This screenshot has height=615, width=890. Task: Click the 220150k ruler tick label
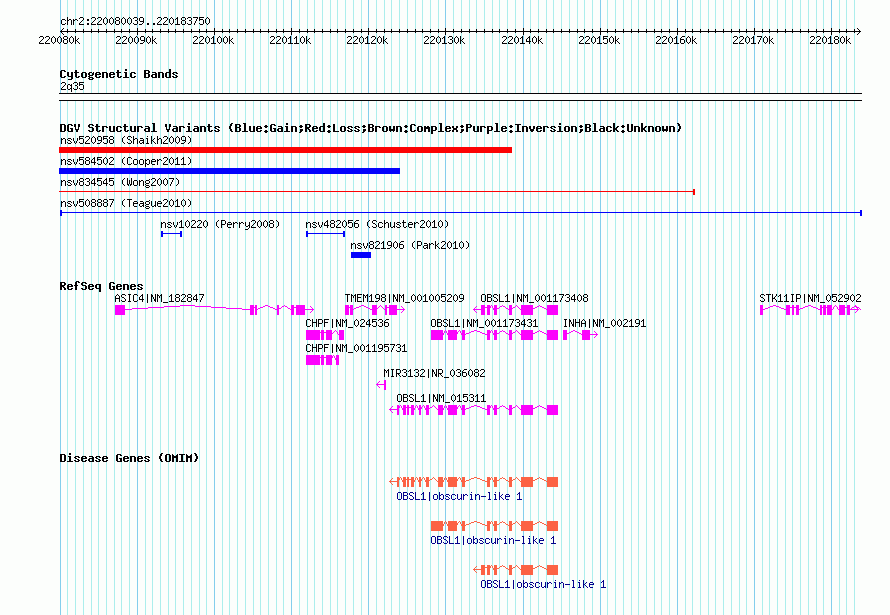point(599,40)
